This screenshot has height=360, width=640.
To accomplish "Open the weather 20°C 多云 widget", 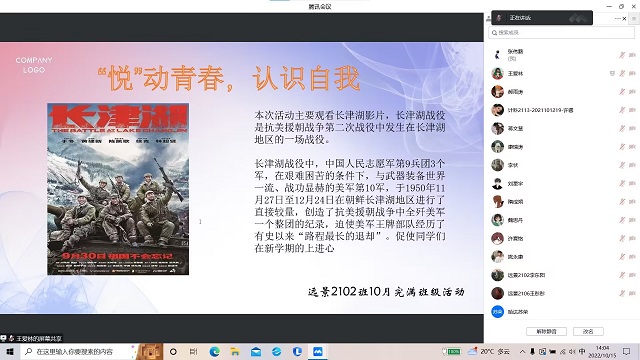I will (489, 351).
